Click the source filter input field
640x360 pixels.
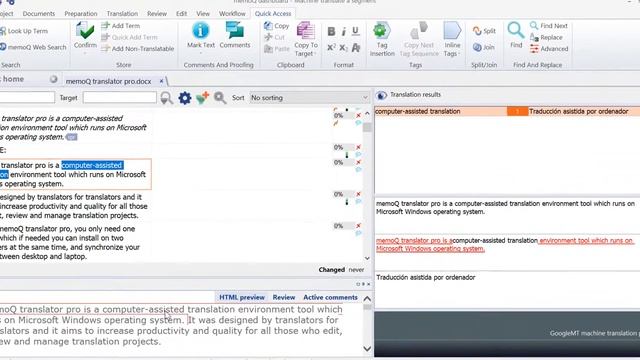point(27,97)
